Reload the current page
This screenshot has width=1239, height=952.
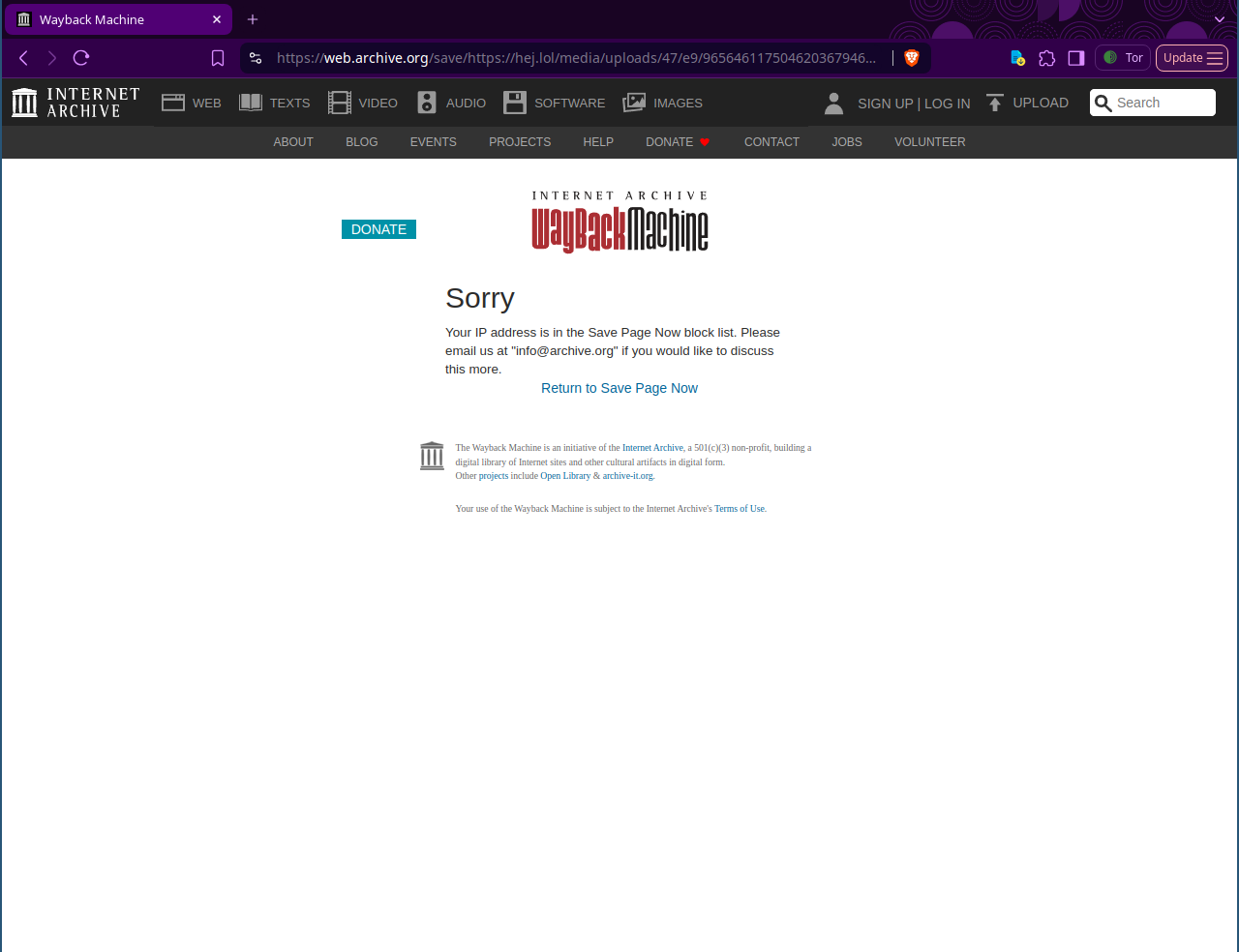[81, 58]
